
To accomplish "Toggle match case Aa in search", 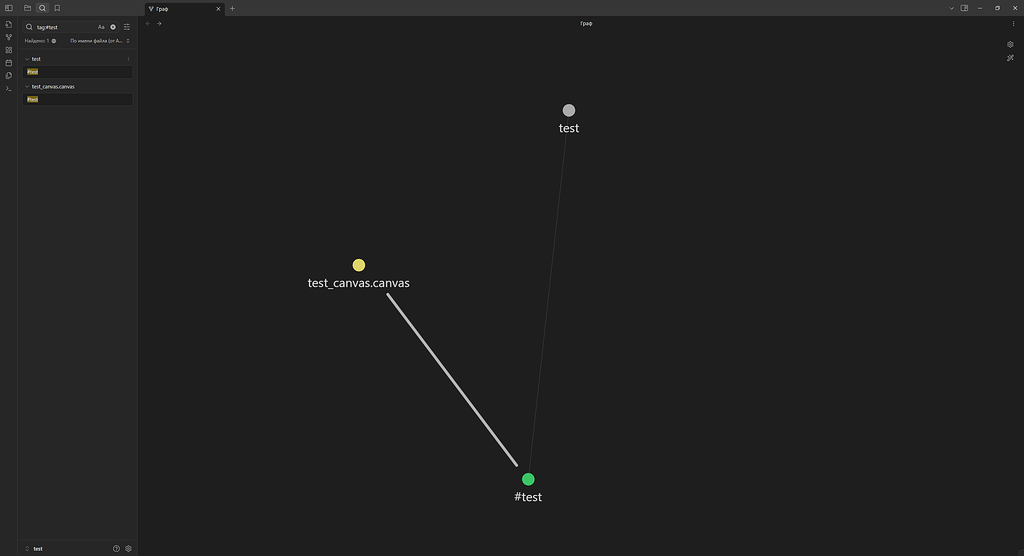I will coord(101,27).
